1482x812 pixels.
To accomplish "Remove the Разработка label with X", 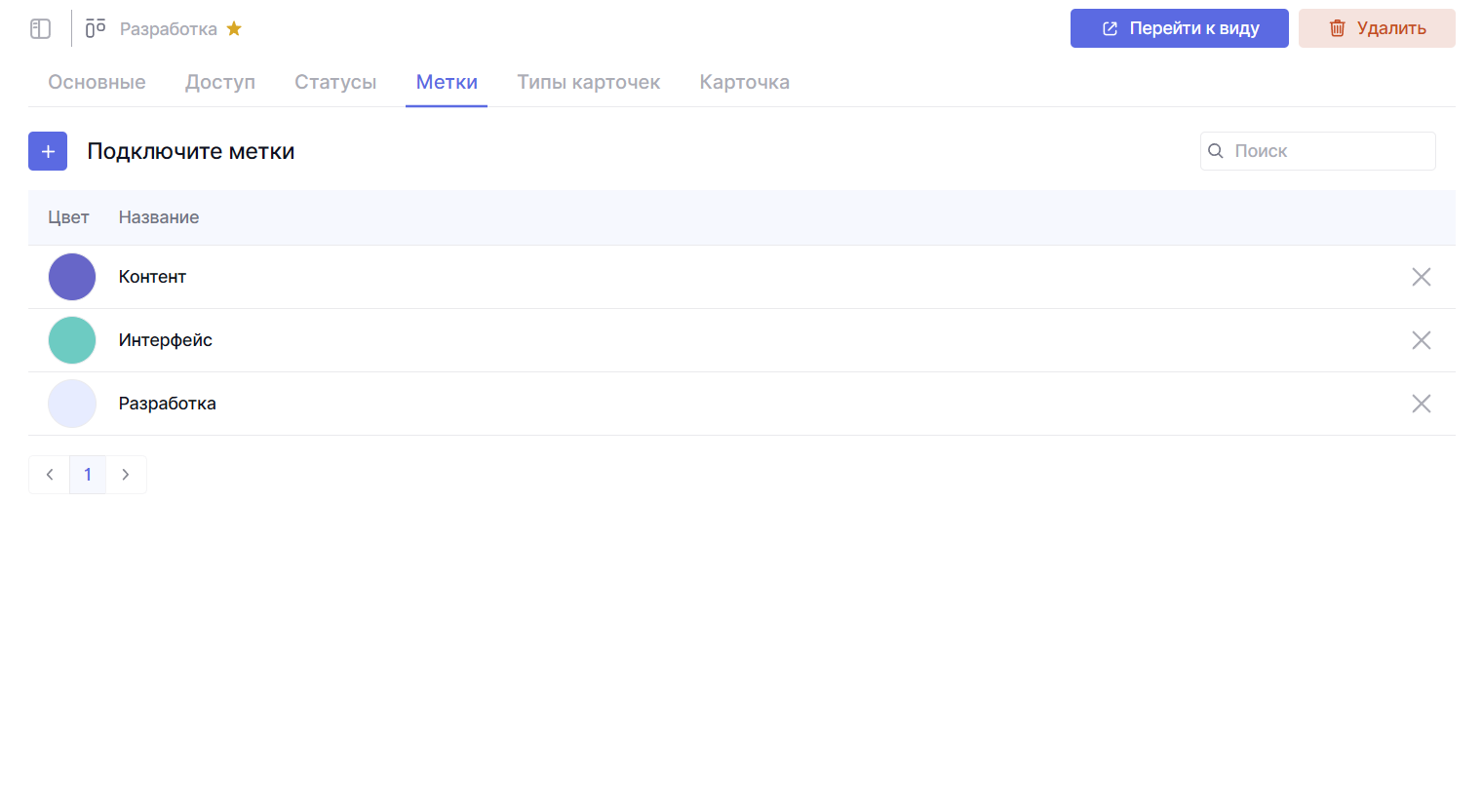I will click(x=1421, y=404).
